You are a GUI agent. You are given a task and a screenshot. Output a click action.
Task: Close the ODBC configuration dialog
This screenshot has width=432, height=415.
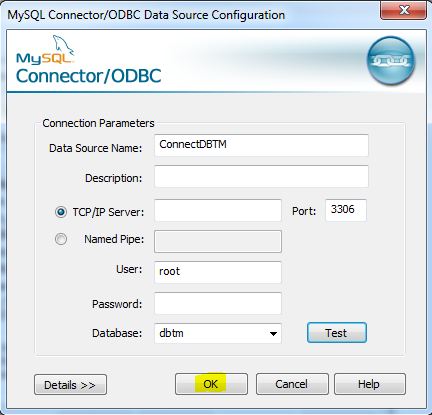coord(403,10)
